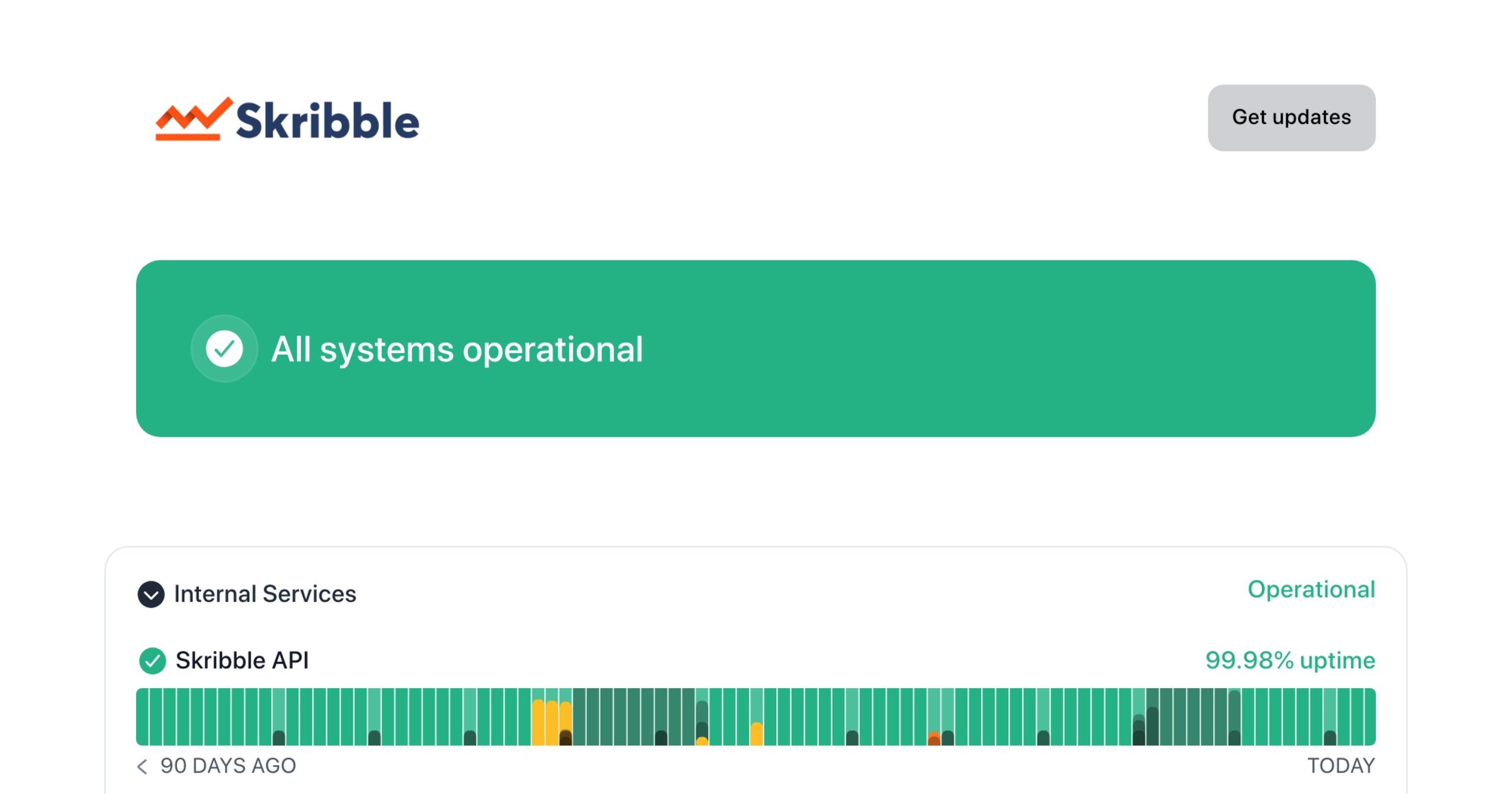Select the green check badge next to Skribble API
The image size is (1512, 794).
(x=152, y=660)
